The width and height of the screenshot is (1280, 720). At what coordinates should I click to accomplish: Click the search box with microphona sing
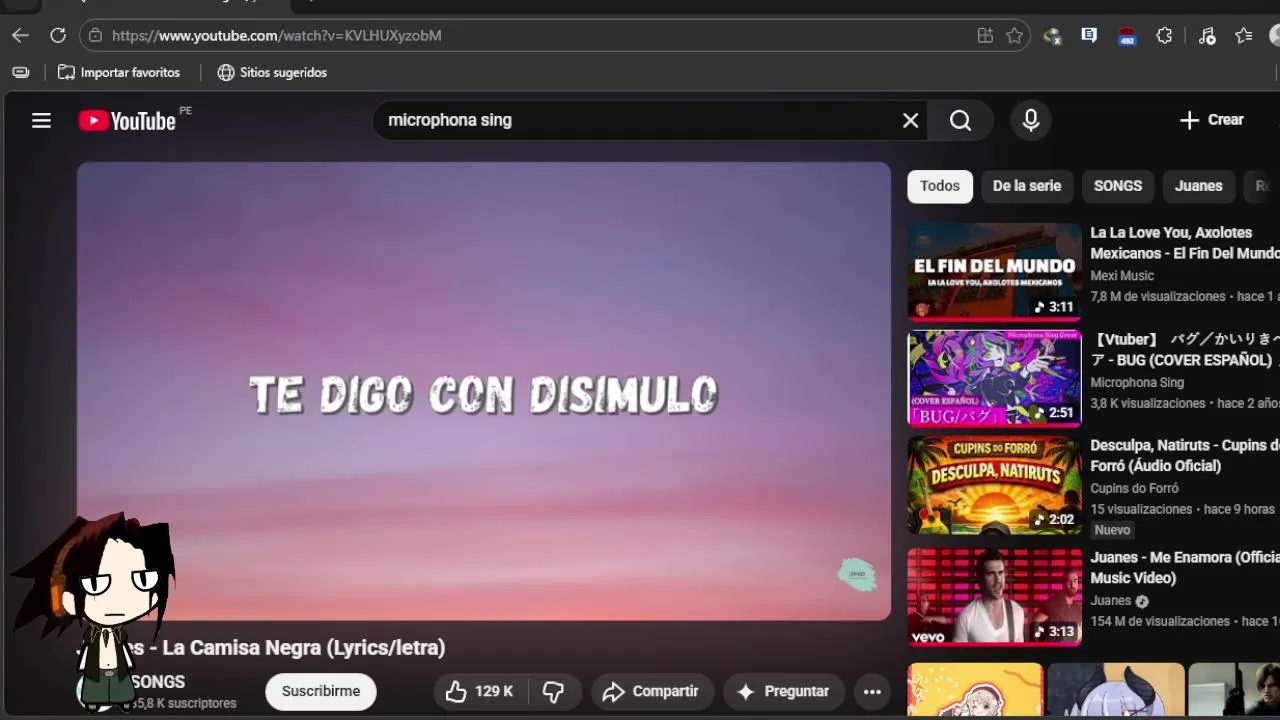(x=640, y=120)
